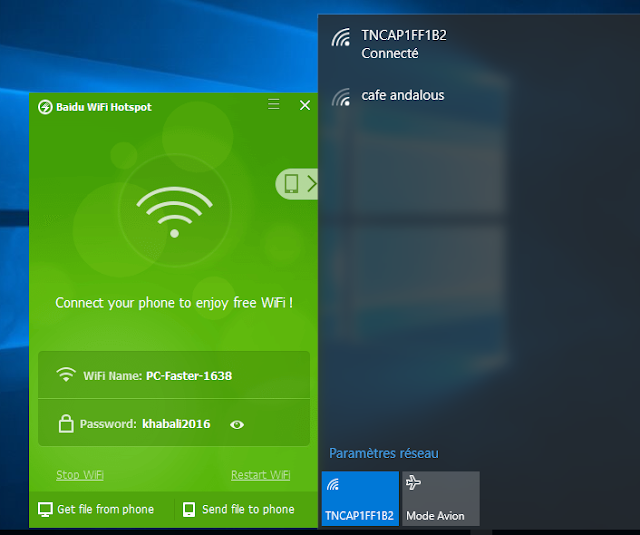
Task: Open Paramètres réseau link
Action: tap(384, 453)
